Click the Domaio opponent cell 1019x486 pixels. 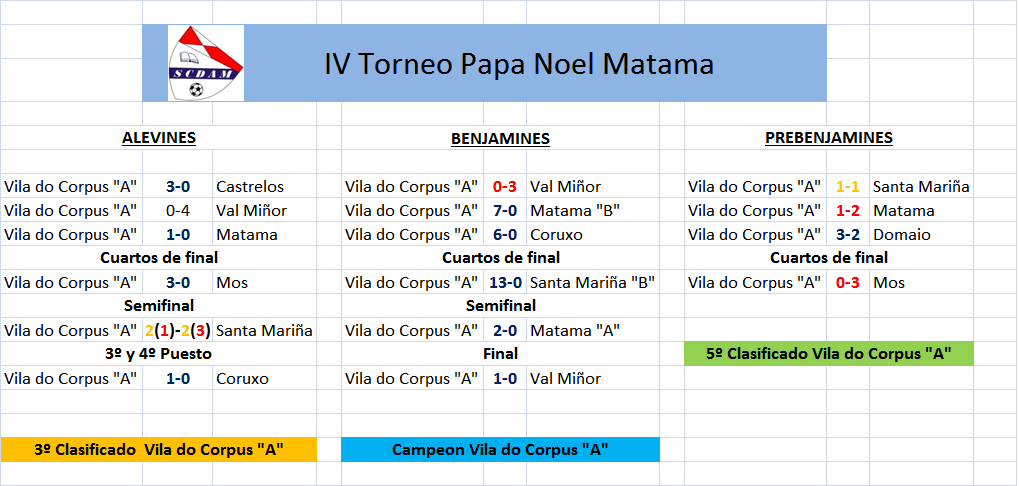coord(902,235)
